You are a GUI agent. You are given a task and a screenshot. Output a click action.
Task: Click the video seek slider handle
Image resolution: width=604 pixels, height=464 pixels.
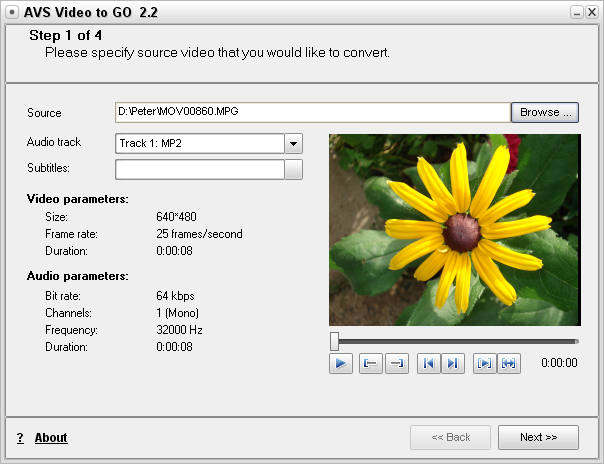334,341
